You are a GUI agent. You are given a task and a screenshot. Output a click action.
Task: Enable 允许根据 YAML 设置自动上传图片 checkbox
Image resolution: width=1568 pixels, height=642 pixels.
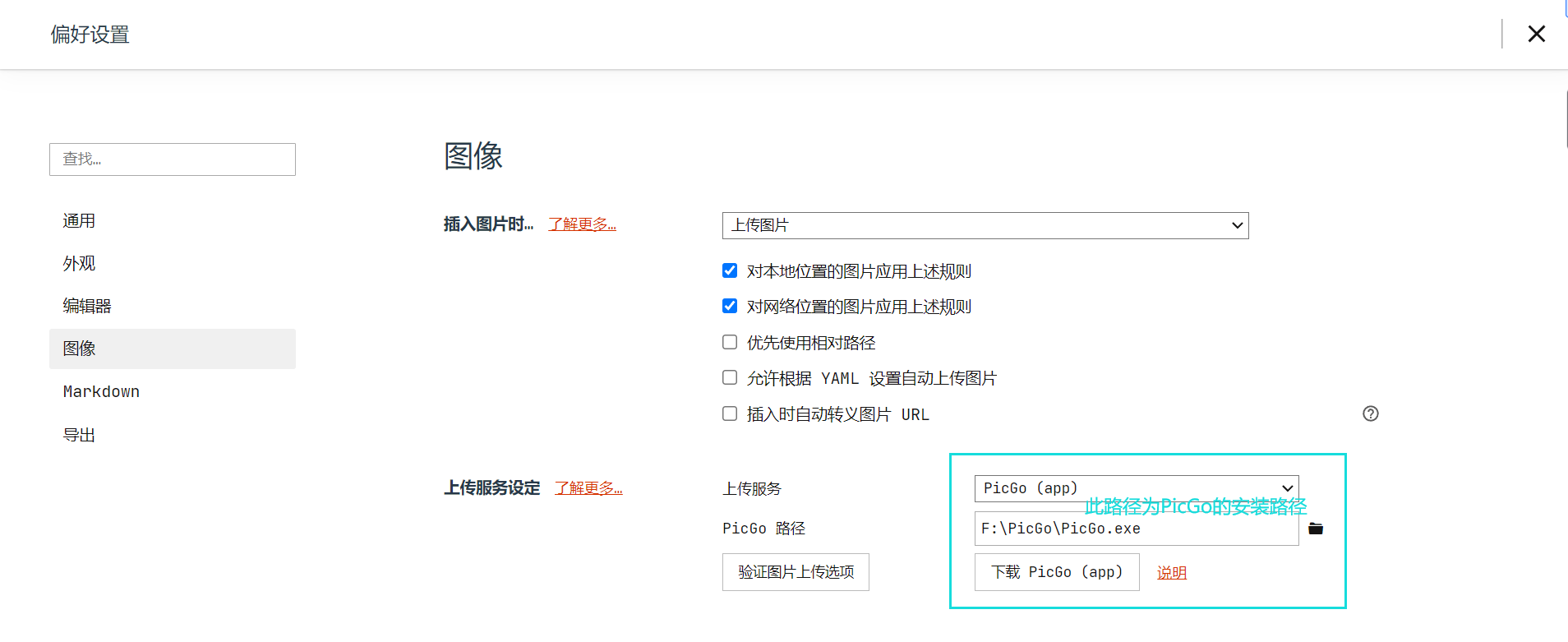pyautogui.click(x=730, y=377)
